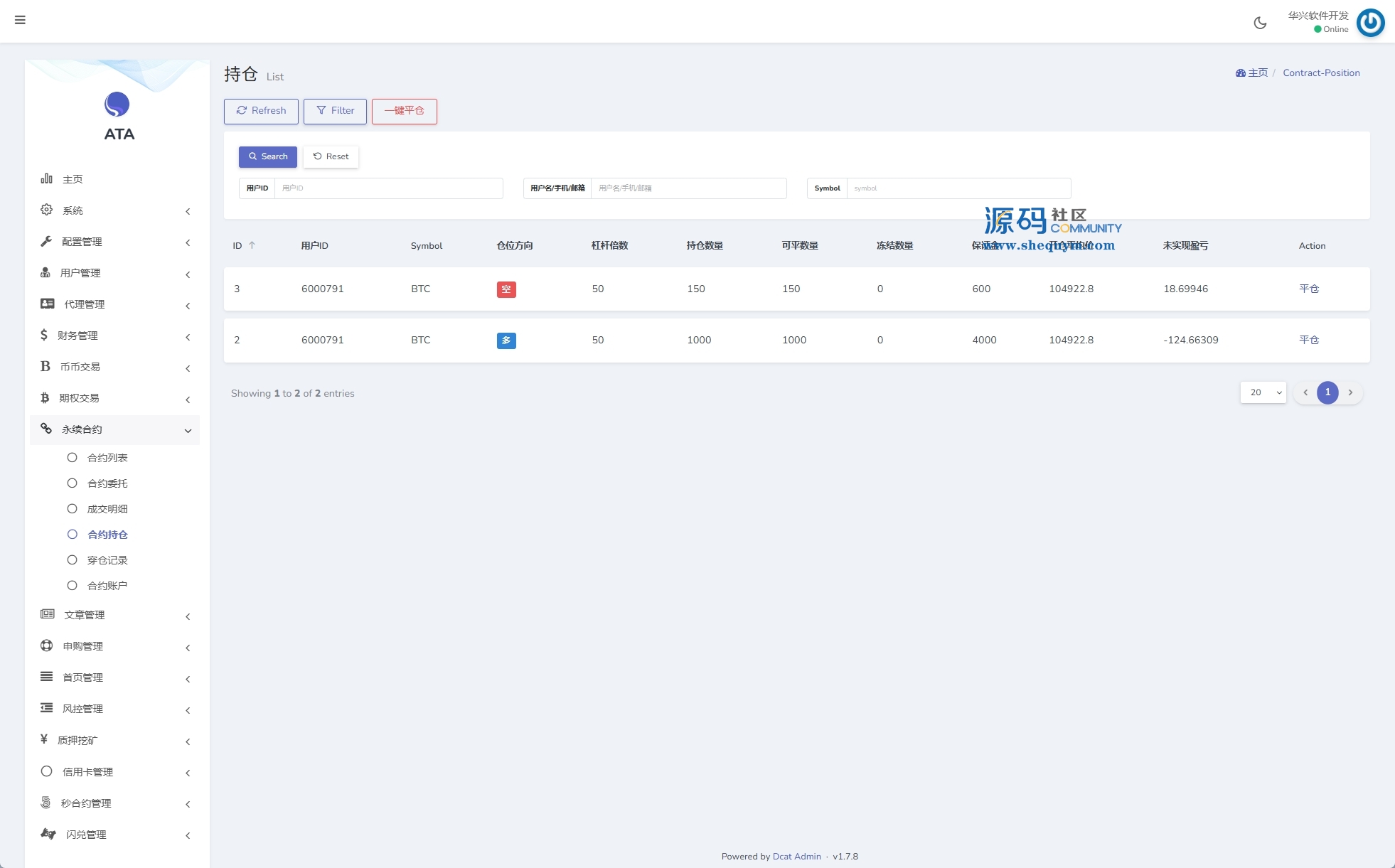Select the 穿仓记录 radio item
Screen dimensions: 1395x868
click(72, 560)
